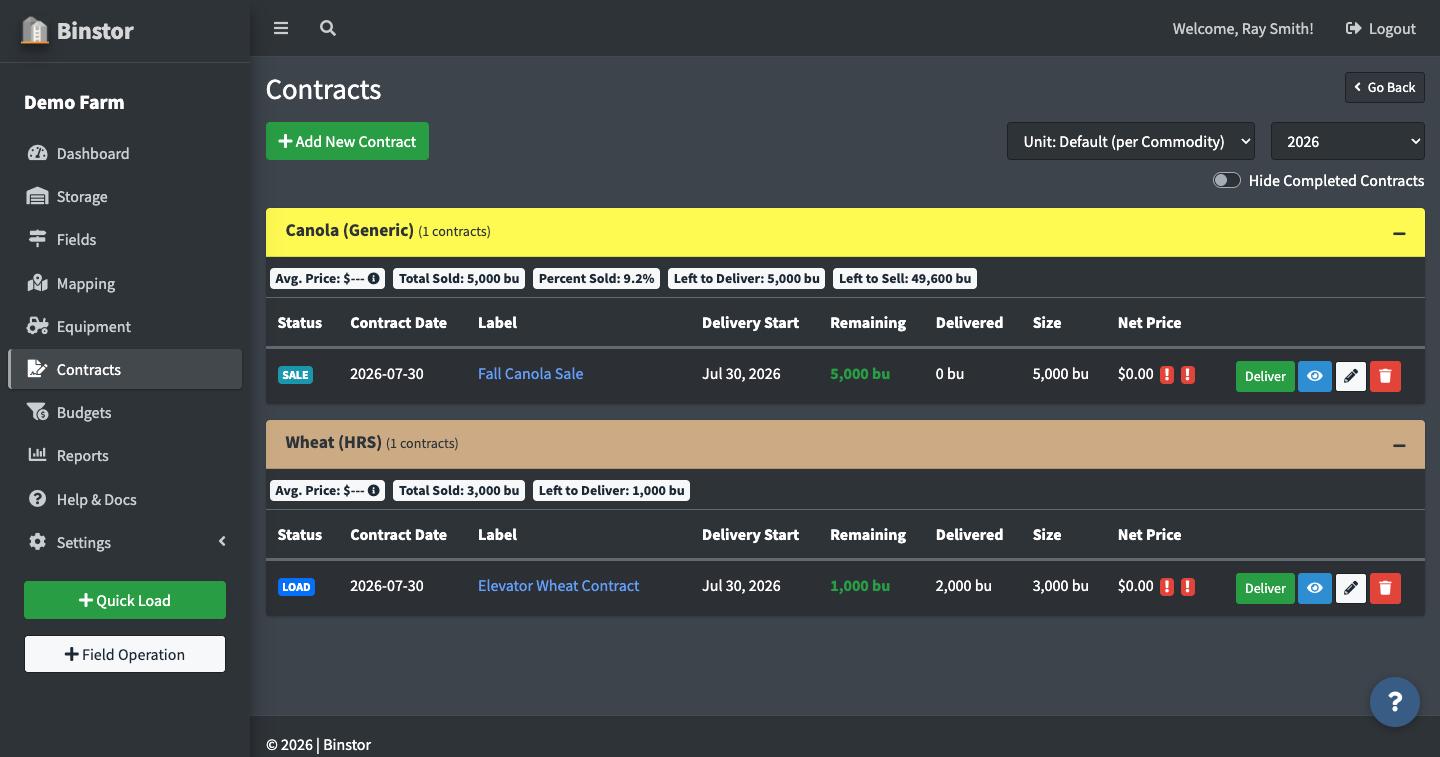Open the 2026 year dropdown
The image size is (1440, 757).
click(1348, 141)
